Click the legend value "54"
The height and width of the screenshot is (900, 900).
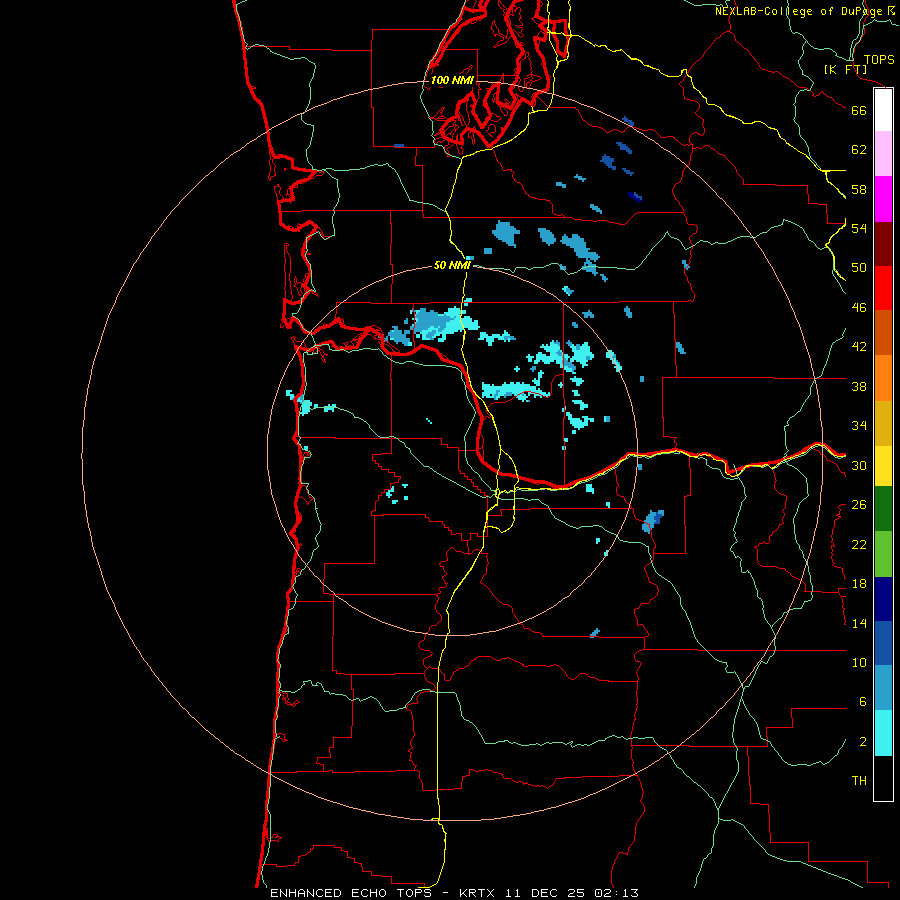859,228
